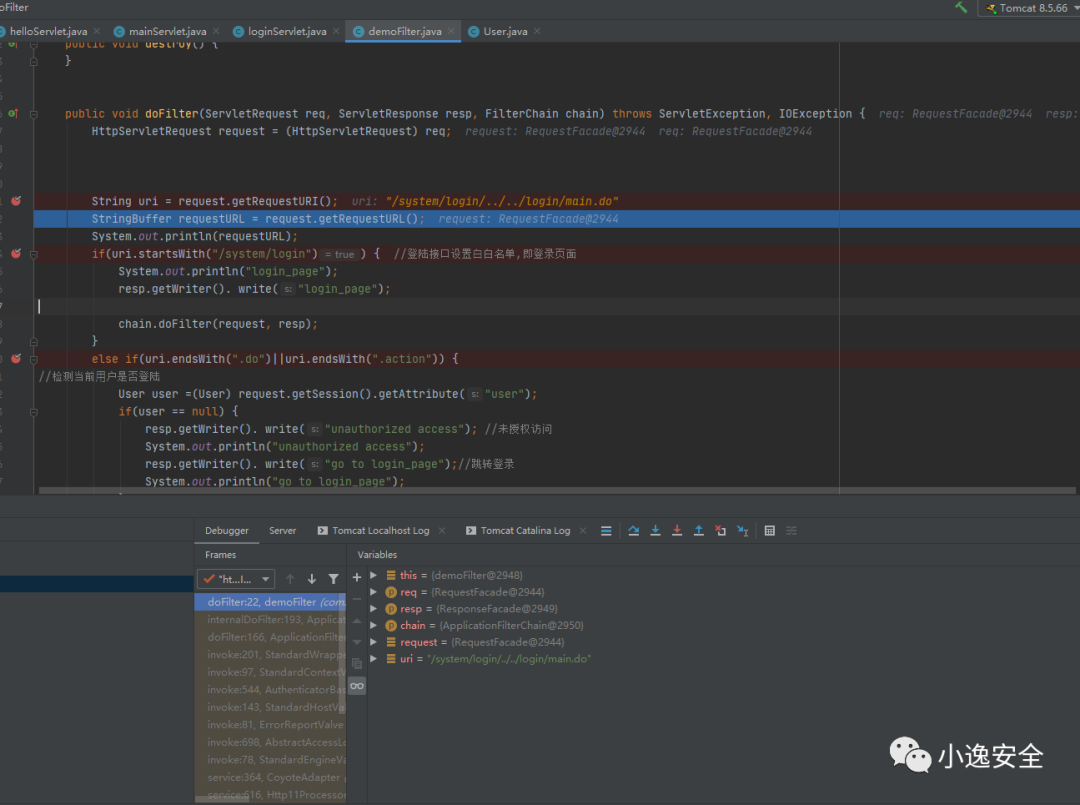Screen dimensions: 1080x805
Task: Move the watch up with the arrow icon
Action: tap(357, 620)
